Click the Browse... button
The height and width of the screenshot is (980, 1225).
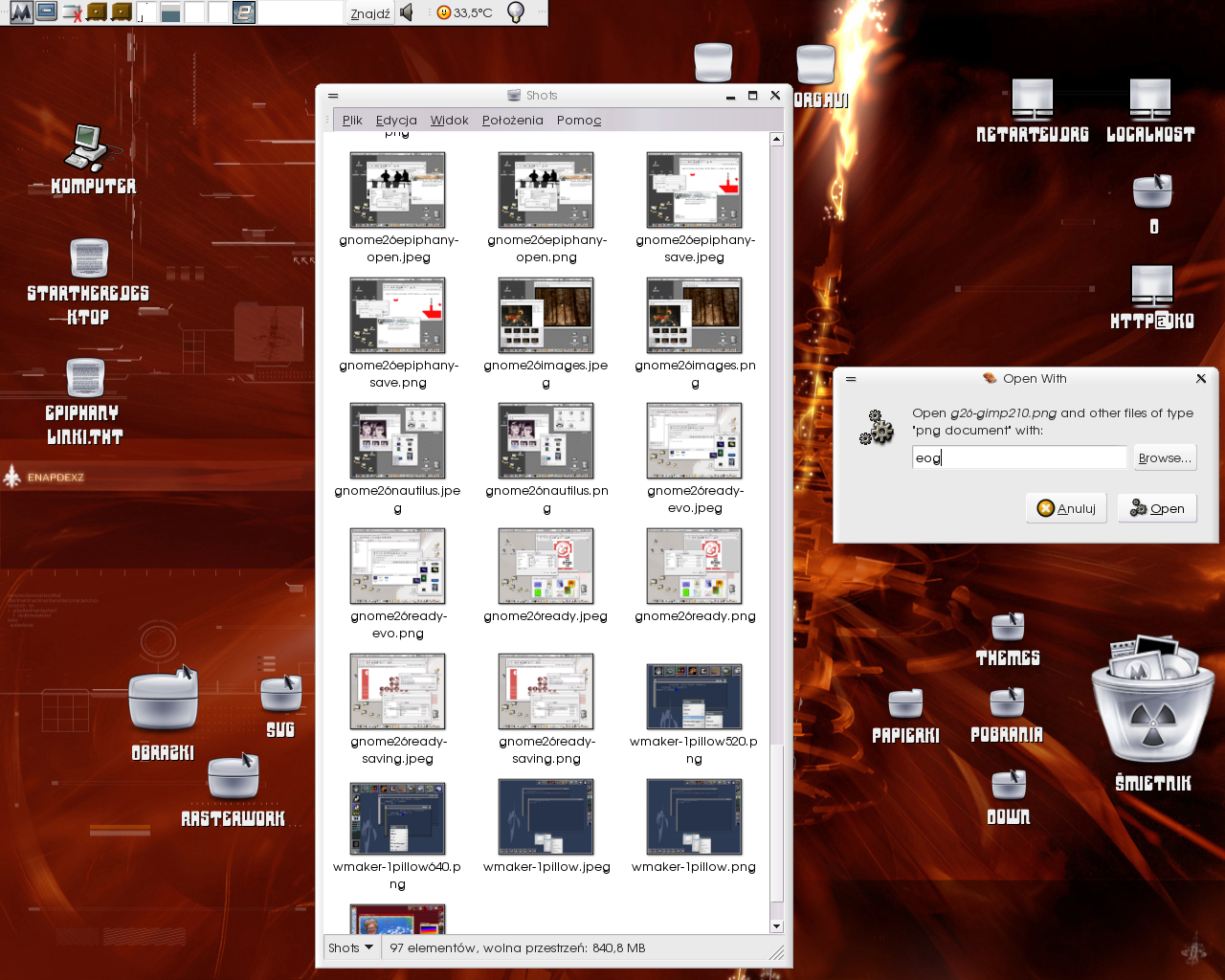pyautogui.click(x=1164, y=457)
